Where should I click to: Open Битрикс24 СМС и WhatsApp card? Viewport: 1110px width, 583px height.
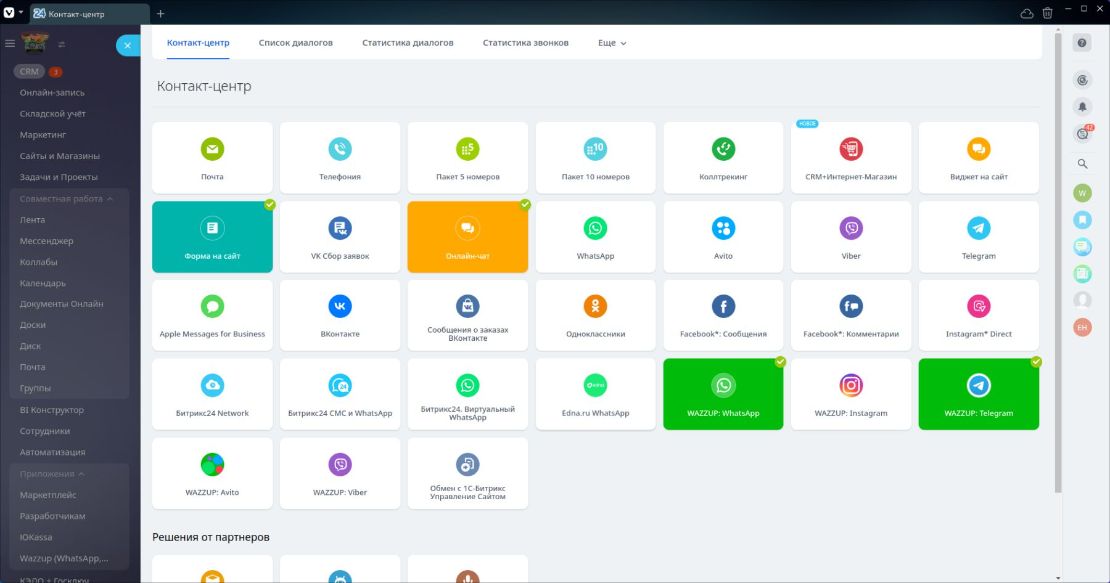340,394
